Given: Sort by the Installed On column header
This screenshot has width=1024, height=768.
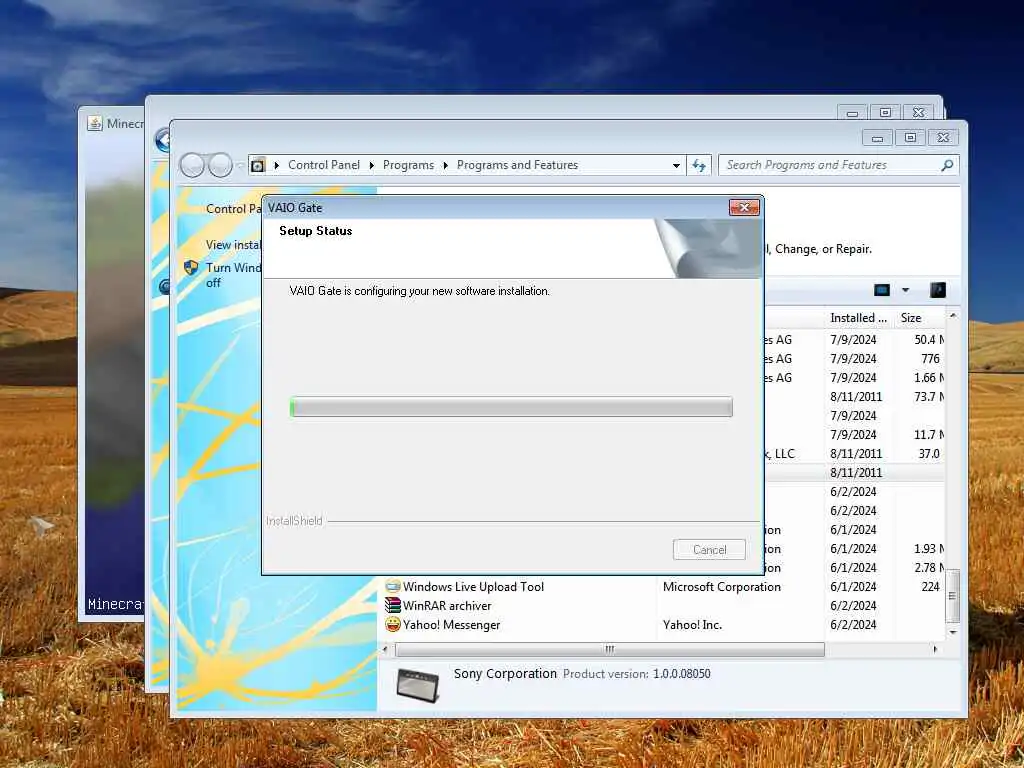Looking at the screenshot, I should [x=859, y=318].
